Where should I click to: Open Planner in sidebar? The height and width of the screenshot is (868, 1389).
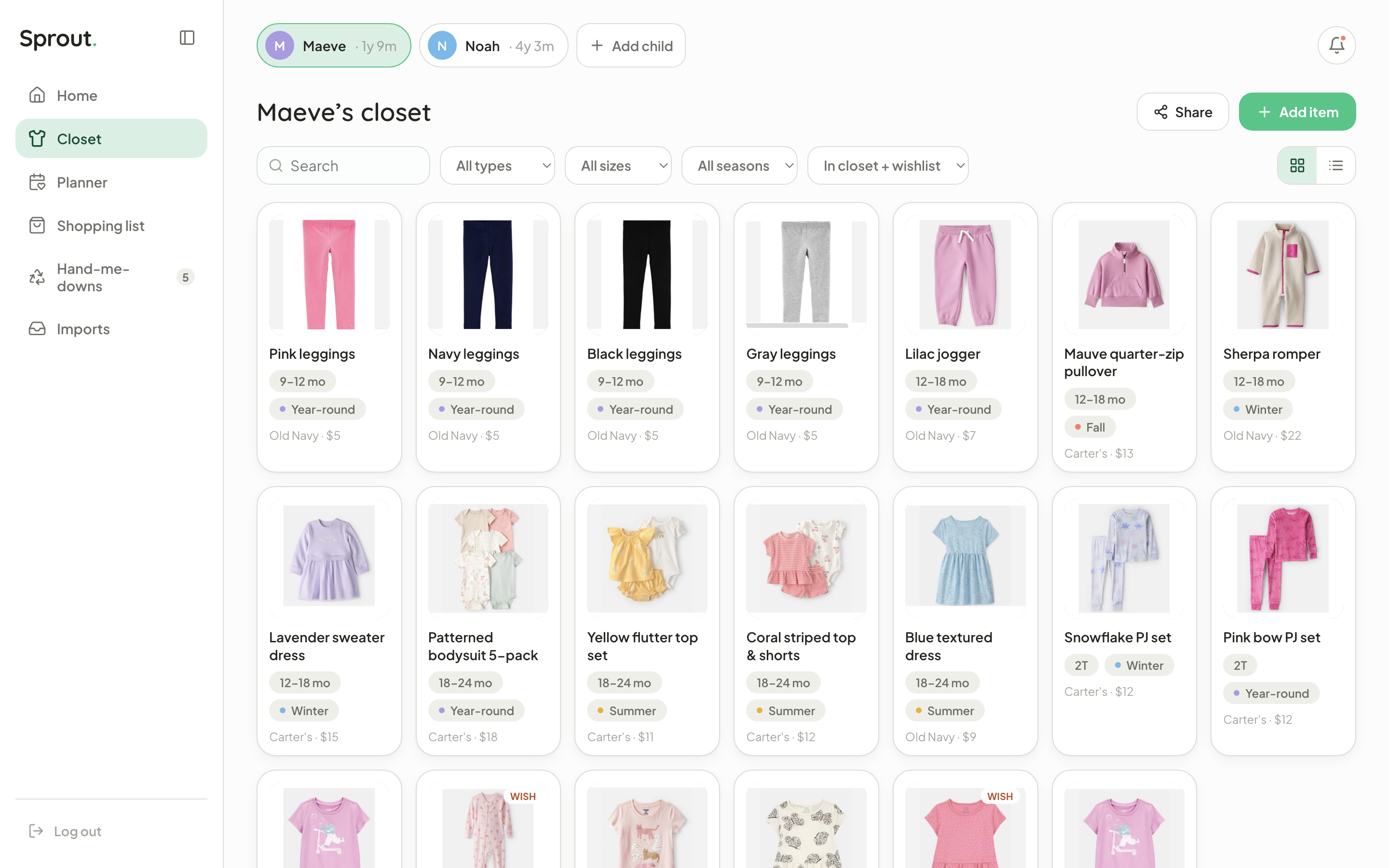coord(111,182)
